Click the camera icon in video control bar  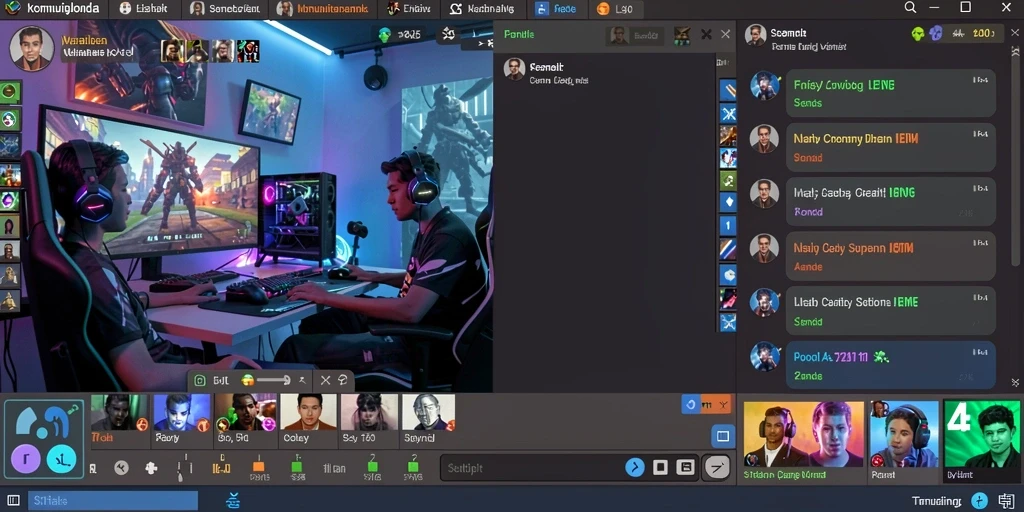pos(200,381)
